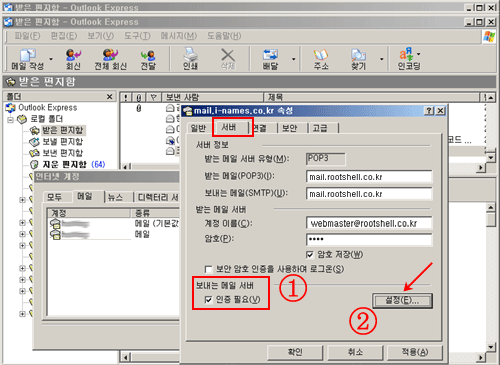The width and height of the screenshot is (500, 365).
Task: Click the message list horizontal scrollbar right arrow
Action: (480, 168)
